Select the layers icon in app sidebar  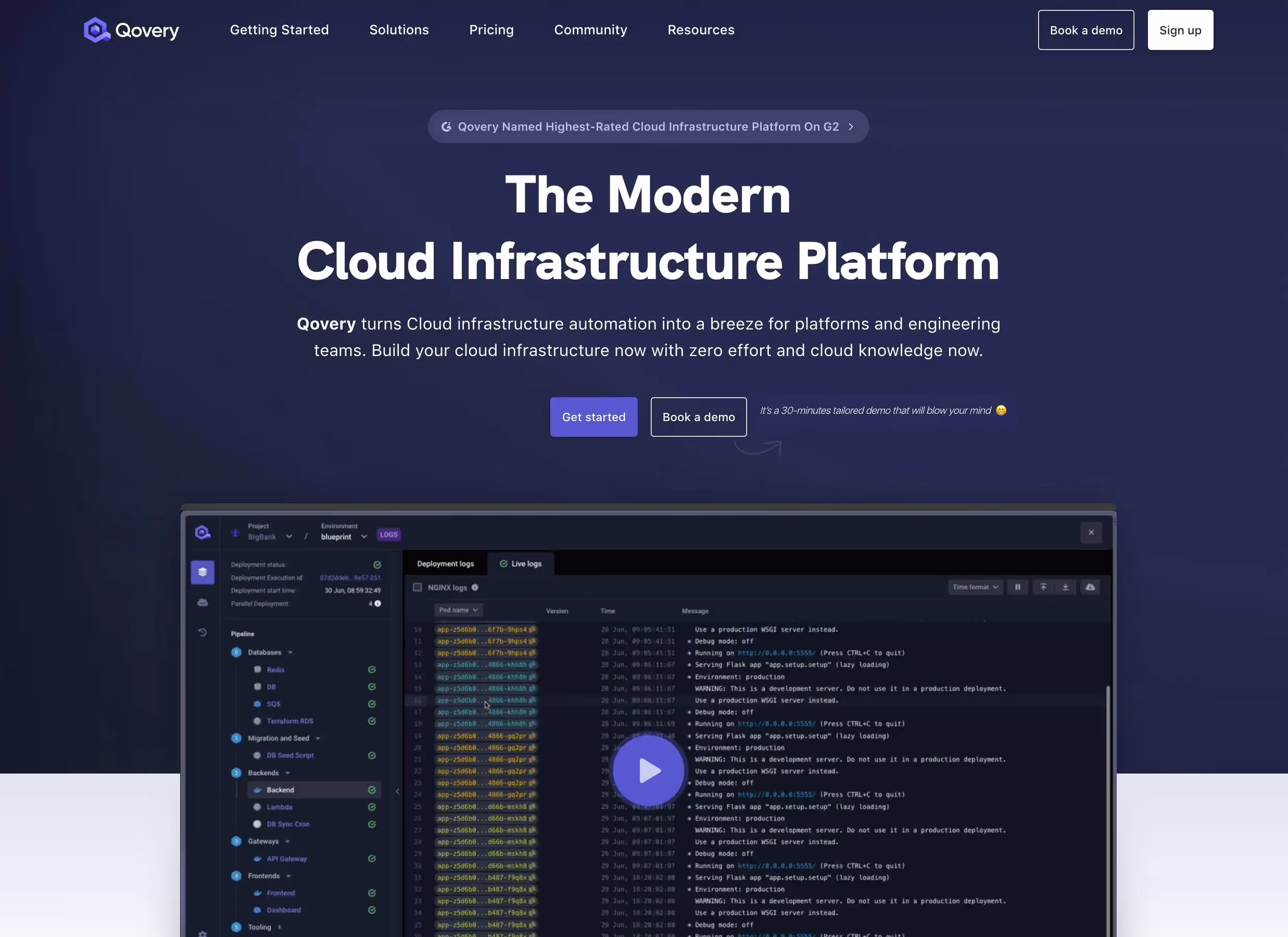(202, 572)
